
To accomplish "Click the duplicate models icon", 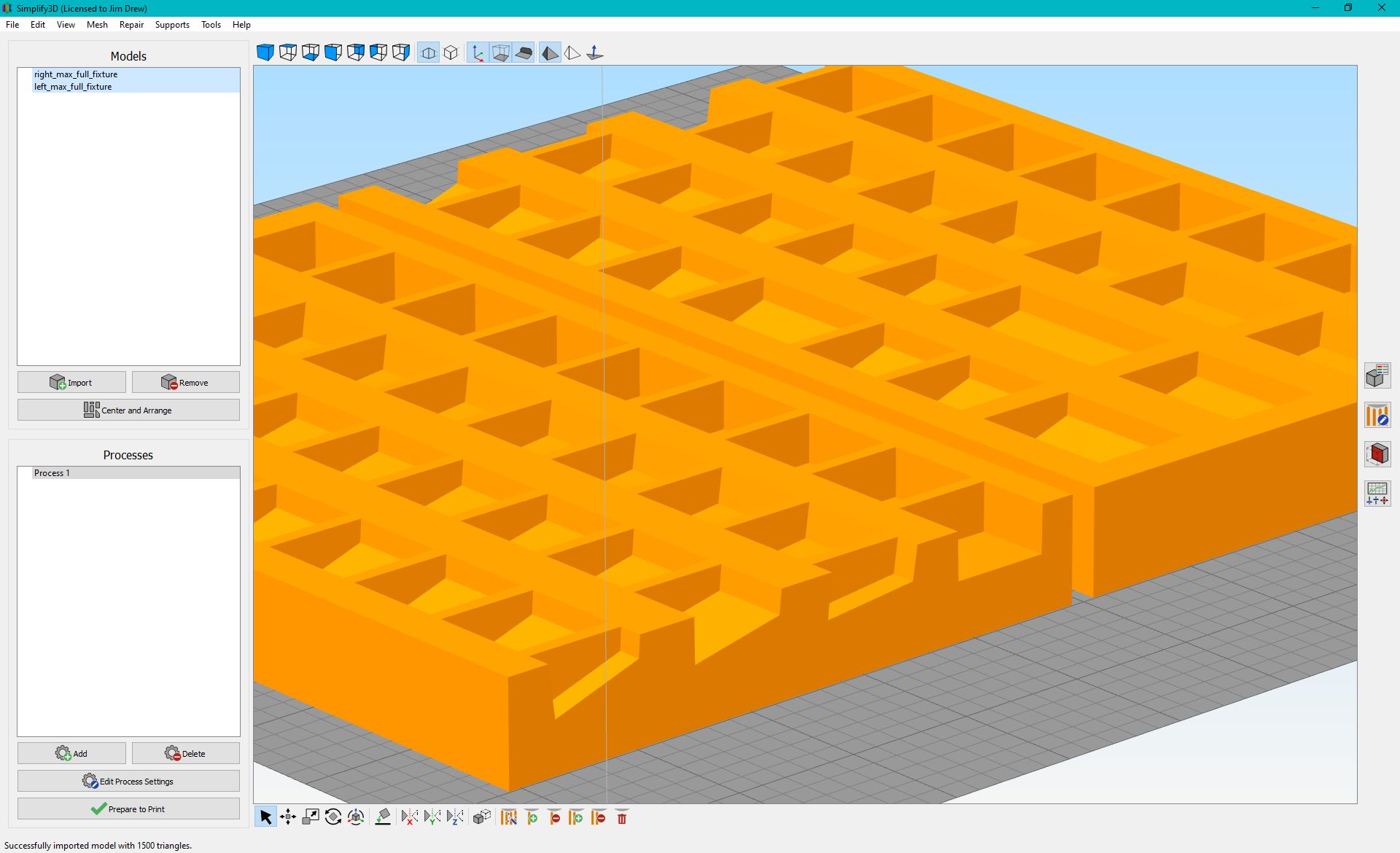I will (x=482, y=817).
